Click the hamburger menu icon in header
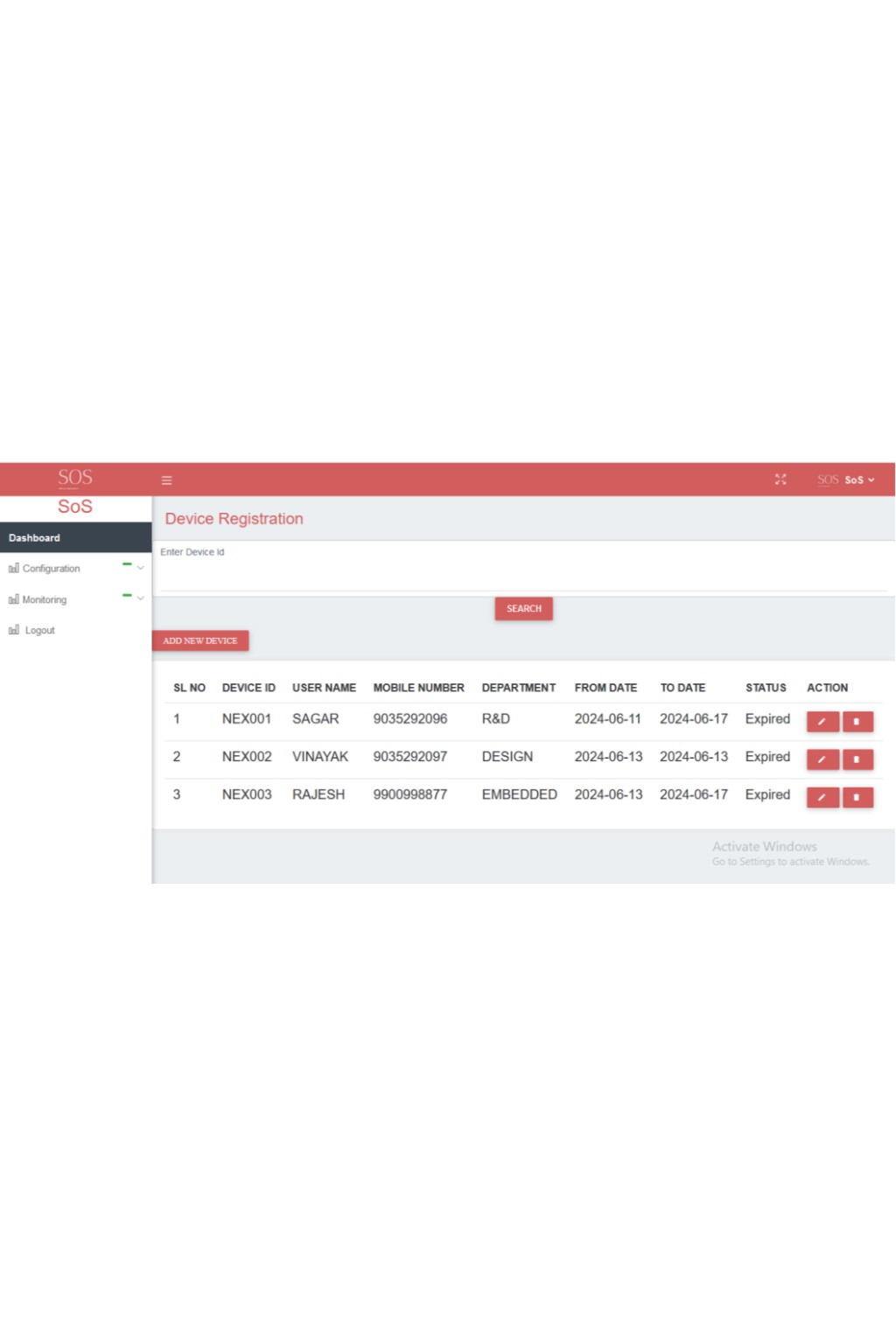The height and width of the screenshot is (1344, 896). (166, 480)
